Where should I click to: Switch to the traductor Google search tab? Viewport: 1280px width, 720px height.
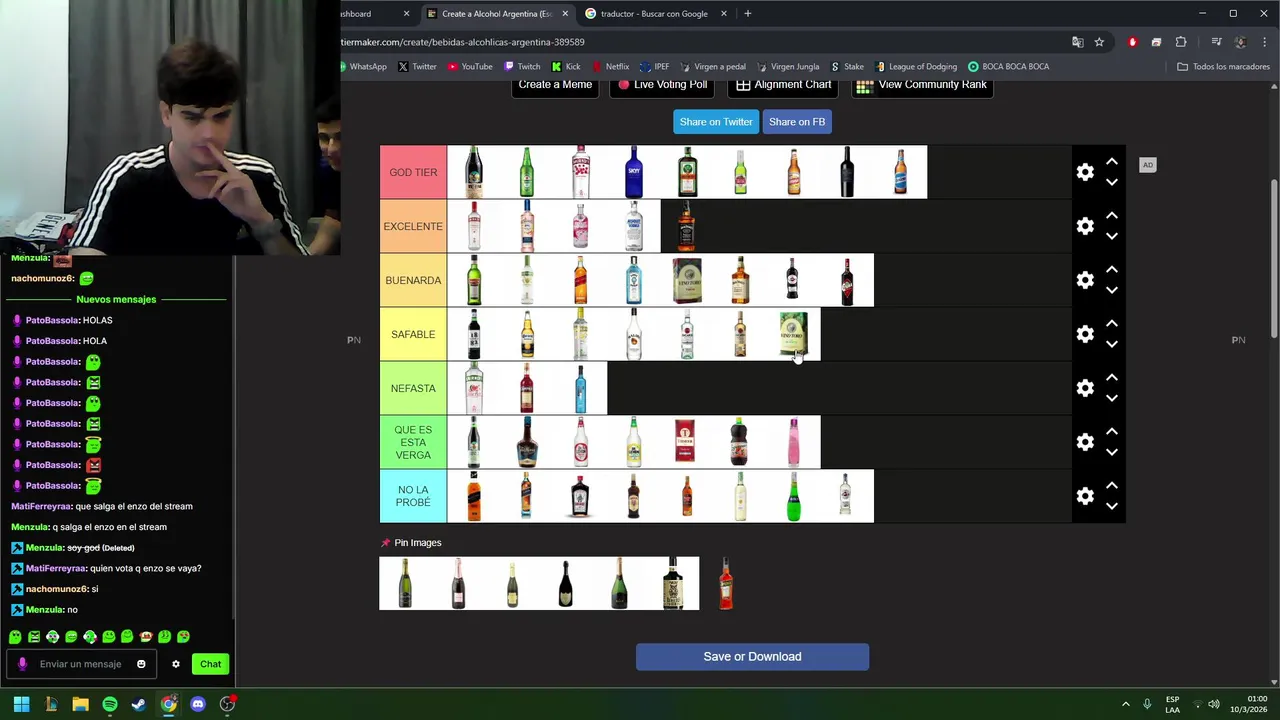click(654, 14)
